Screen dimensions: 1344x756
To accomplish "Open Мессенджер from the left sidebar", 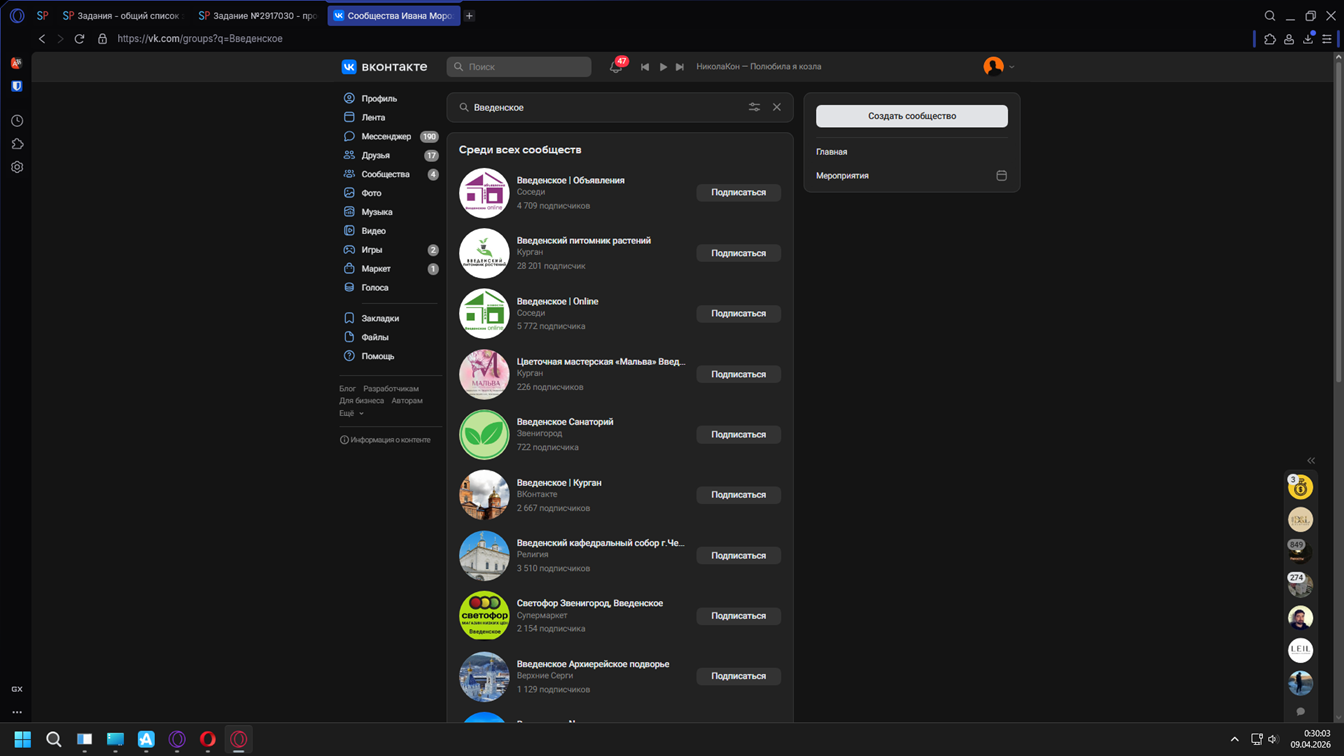I will (386, 137).
